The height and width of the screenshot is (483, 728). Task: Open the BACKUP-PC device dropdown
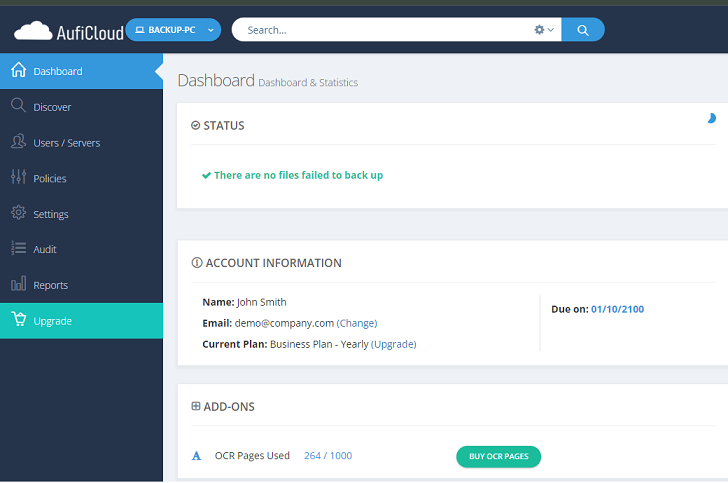tap(173, 30)
